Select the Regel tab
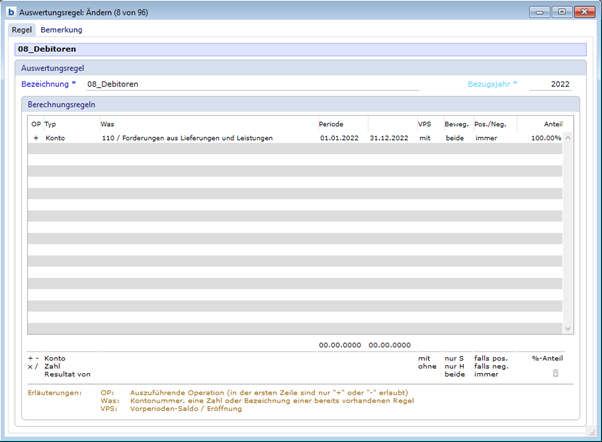602x442 pixels. (x=21, y=30)
